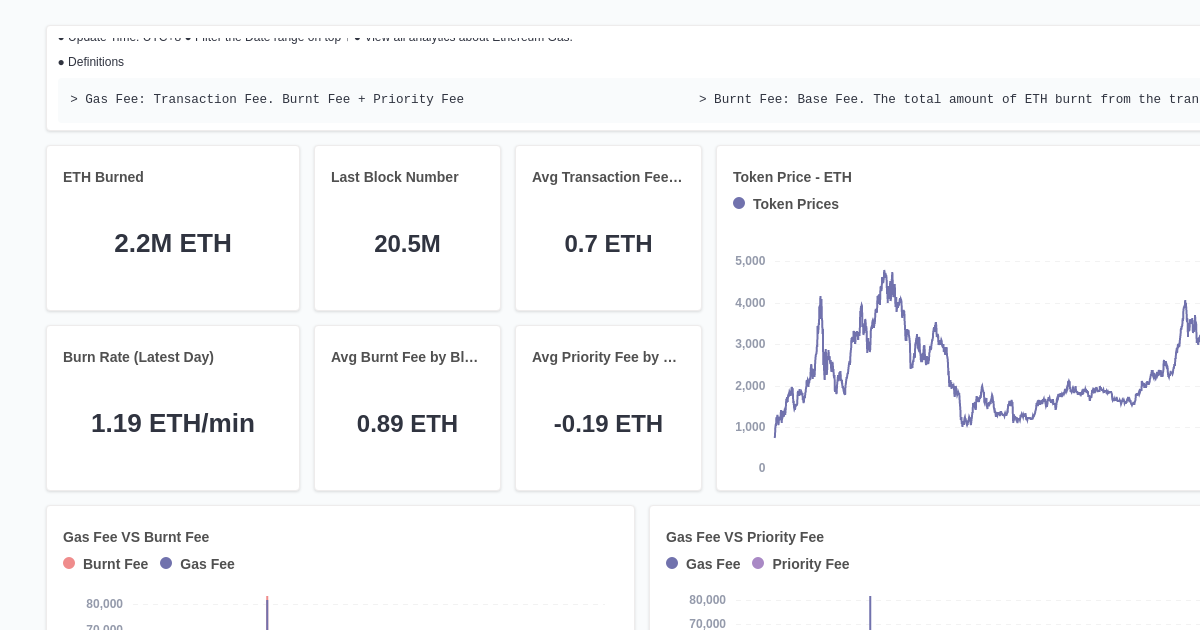The width and height of the screenshot is (1200, 630).
Task: Click the Gas Fee legend dot under Gas Fee VS Burnt Fee
Action: point(166,563)
